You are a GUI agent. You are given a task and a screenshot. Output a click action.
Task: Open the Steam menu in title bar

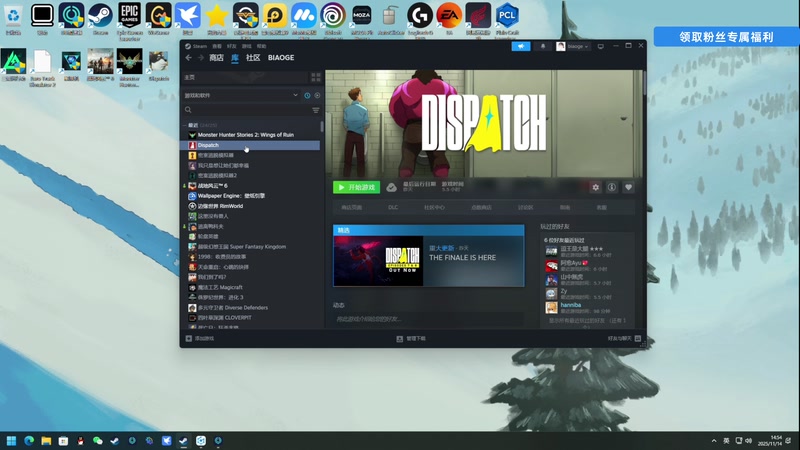click(x=196, y=46)
